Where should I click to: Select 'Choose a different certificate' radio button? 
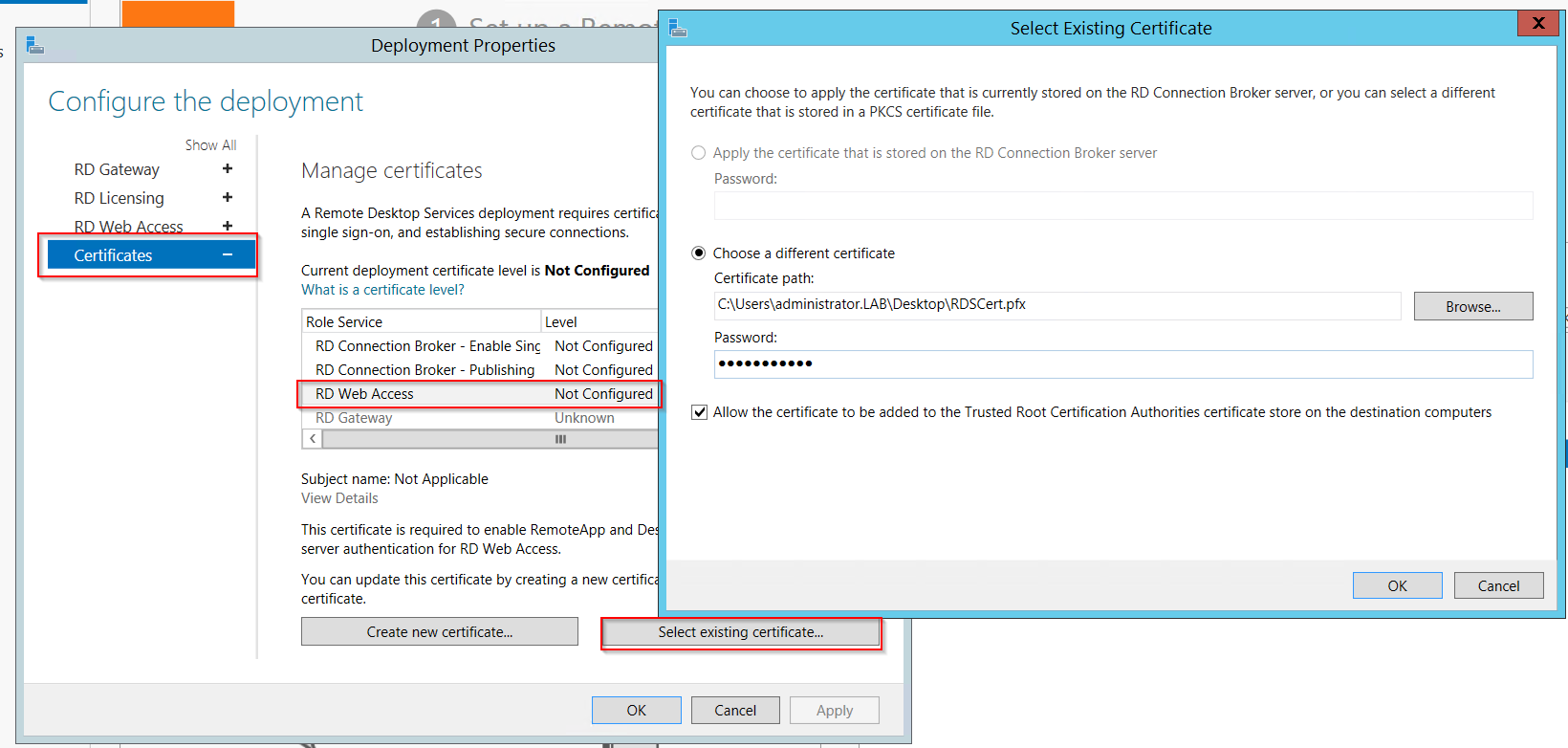click(x=699, y=253)
